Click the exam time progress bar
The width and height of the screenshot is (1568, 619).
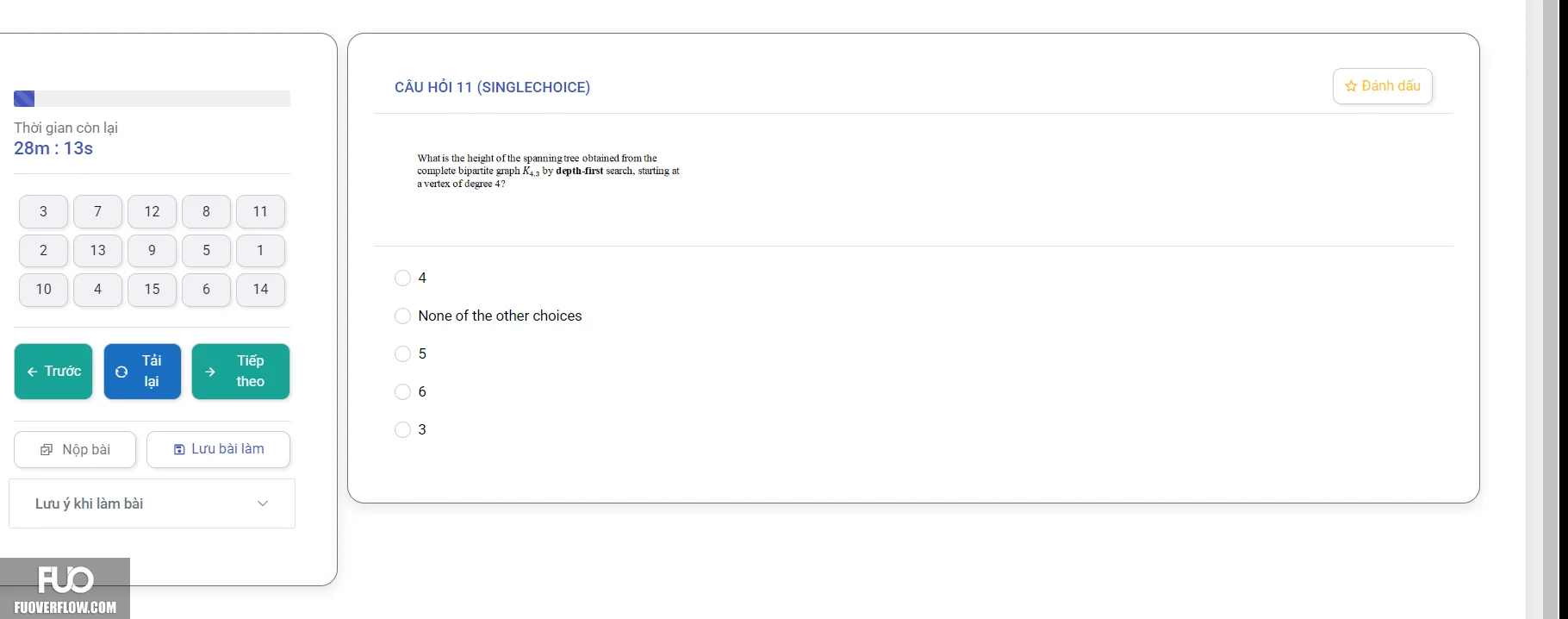click(x=152, y=98)
